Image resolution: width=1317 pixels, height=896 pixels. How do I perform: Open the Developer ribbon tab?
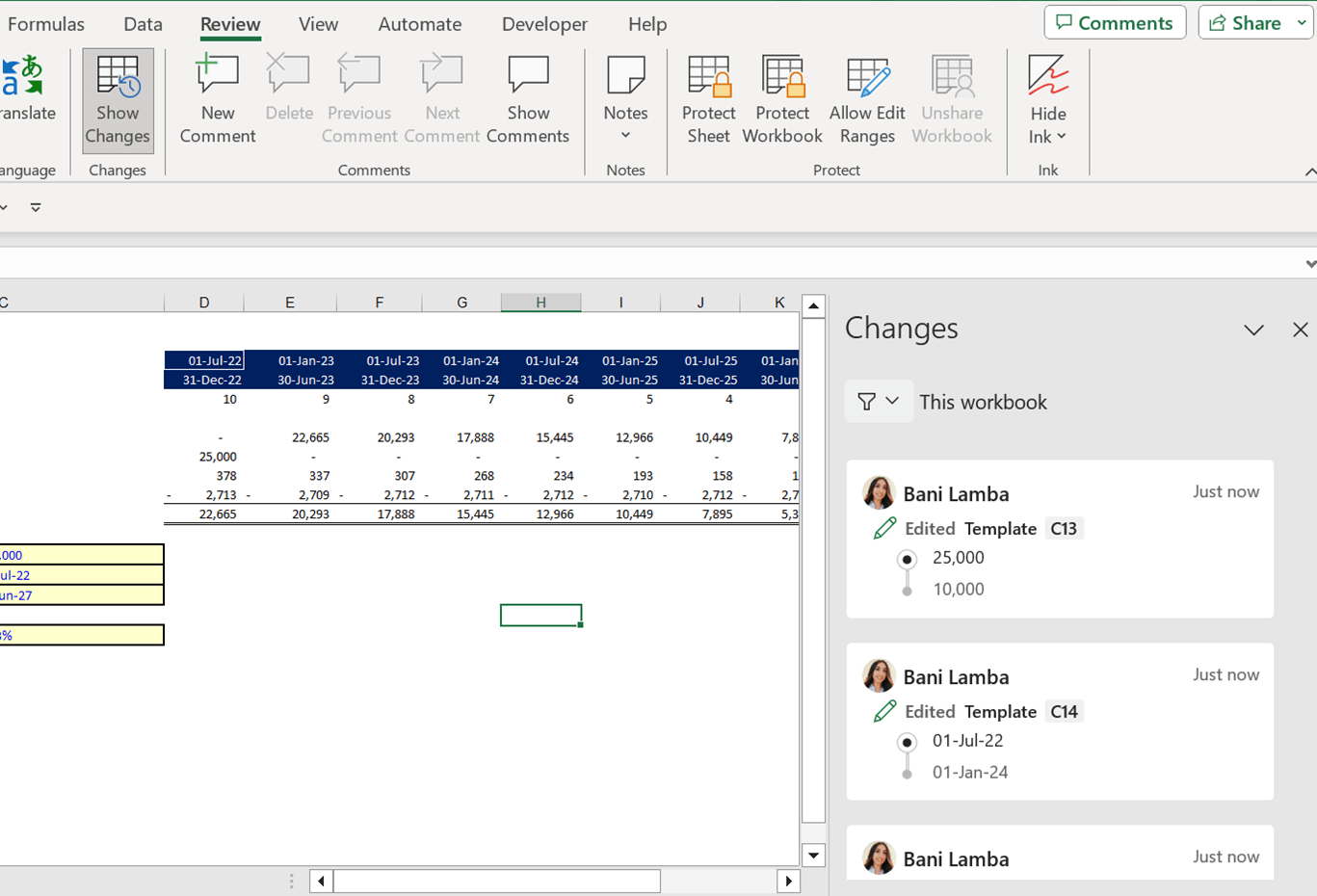click(x=544, y=24)
